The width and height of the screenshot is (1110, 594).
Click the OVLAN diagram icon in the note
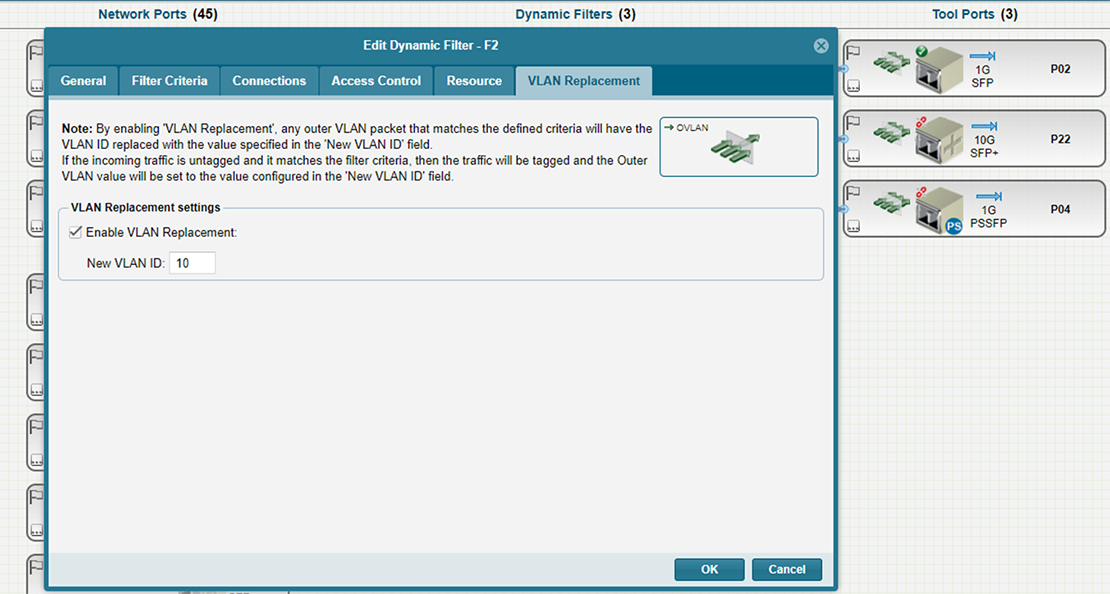click(739, 148)
